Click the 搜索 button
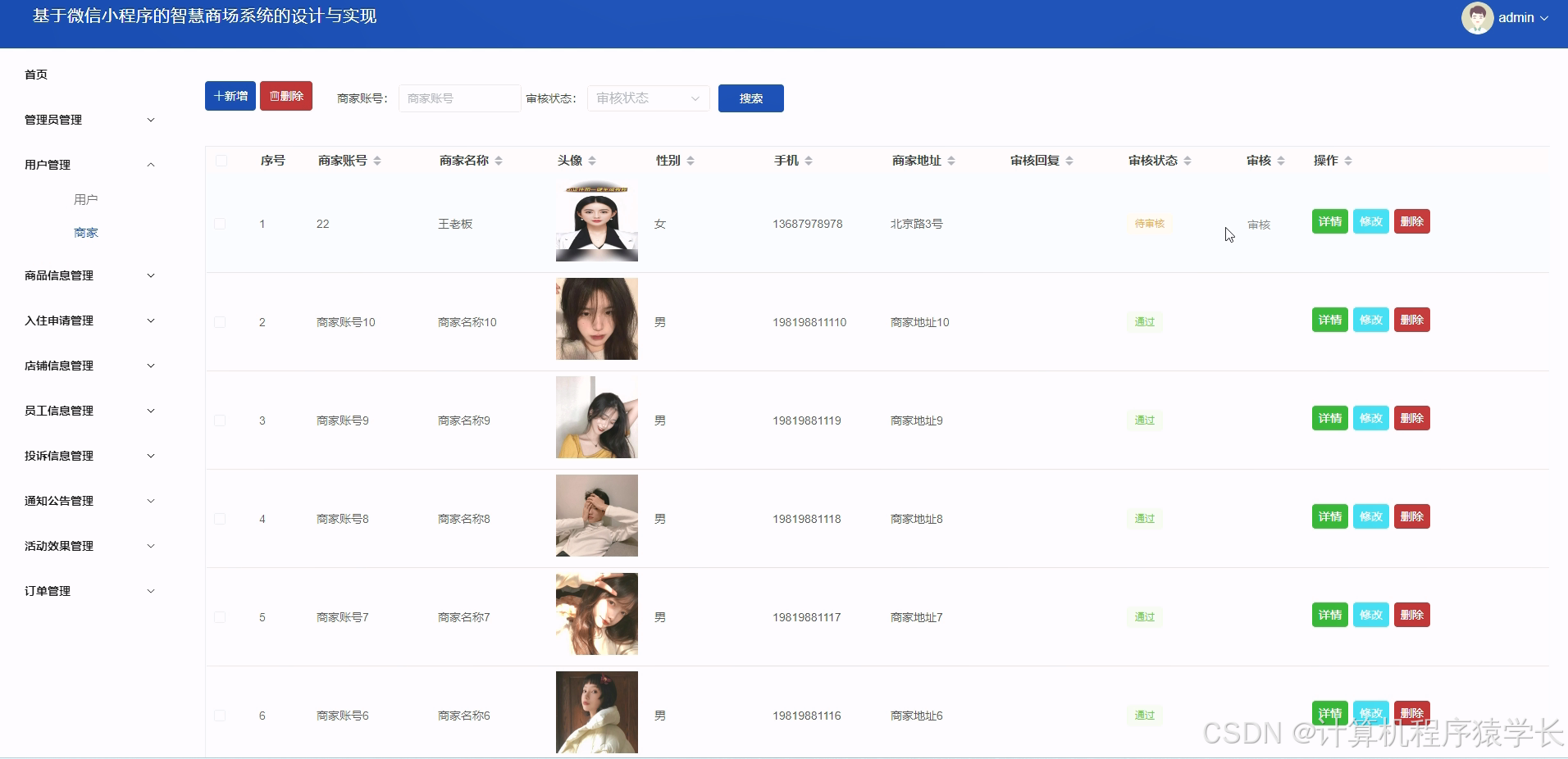The image size is (1568, 759). tap(750, 98)
